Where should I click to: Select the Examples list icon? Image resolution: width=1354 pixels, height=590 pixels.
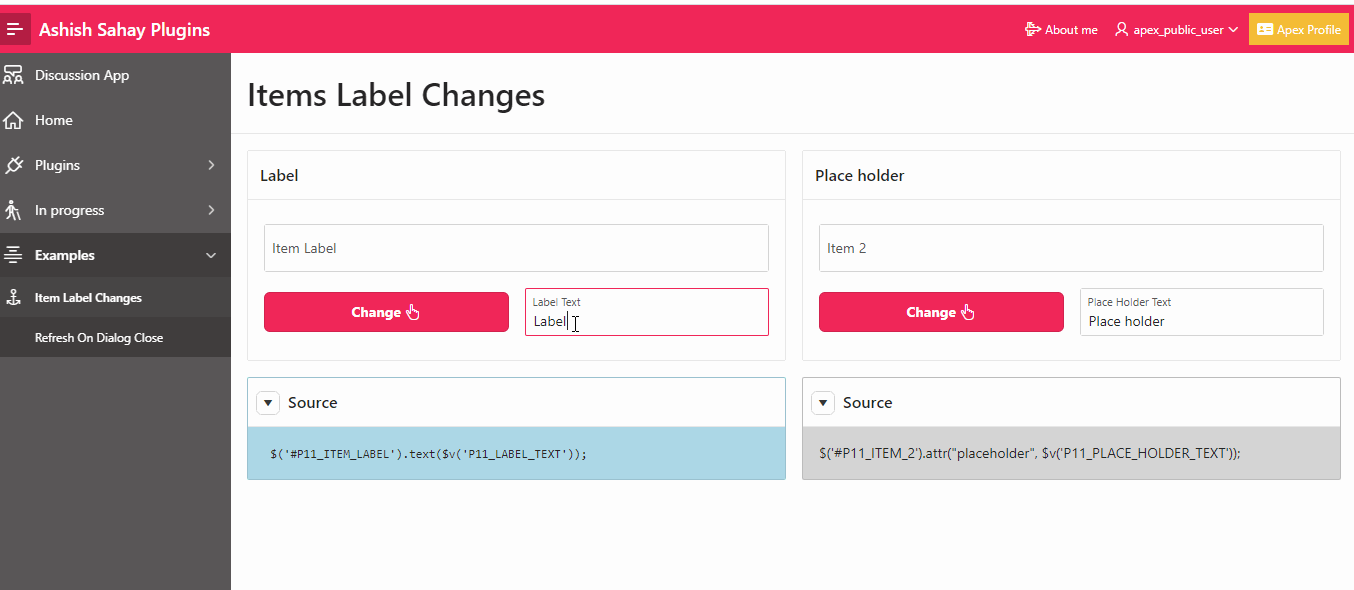point(14,255)
